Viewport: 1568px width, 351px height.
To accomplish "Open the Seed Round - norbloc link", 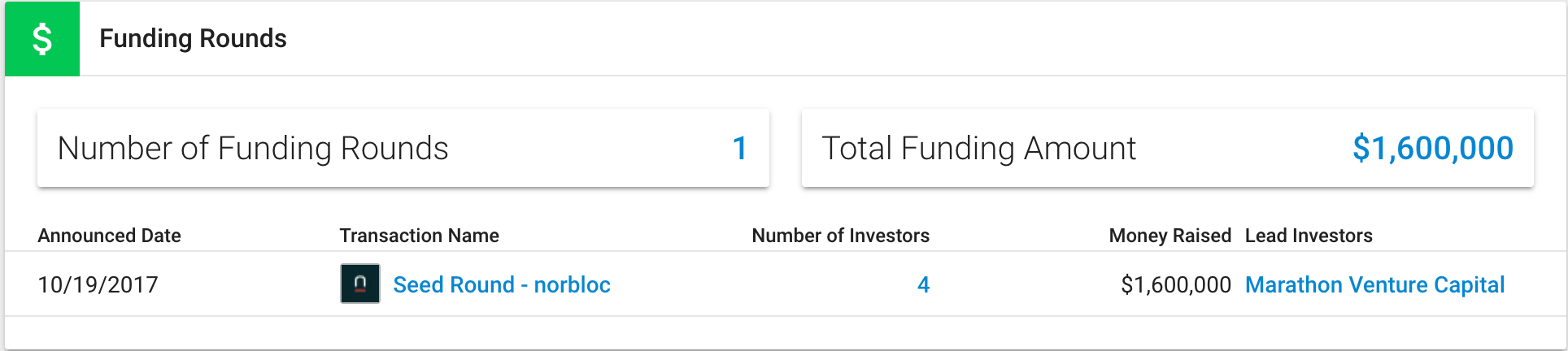I will point(502,284).
